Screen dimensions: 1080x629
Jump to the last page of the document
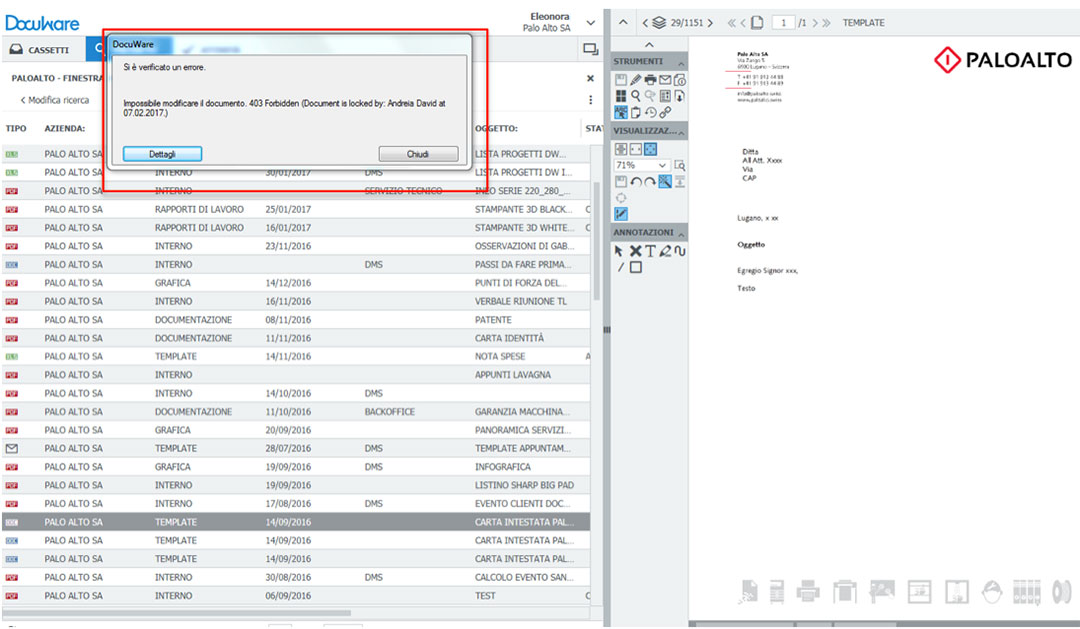pos(826,23)
